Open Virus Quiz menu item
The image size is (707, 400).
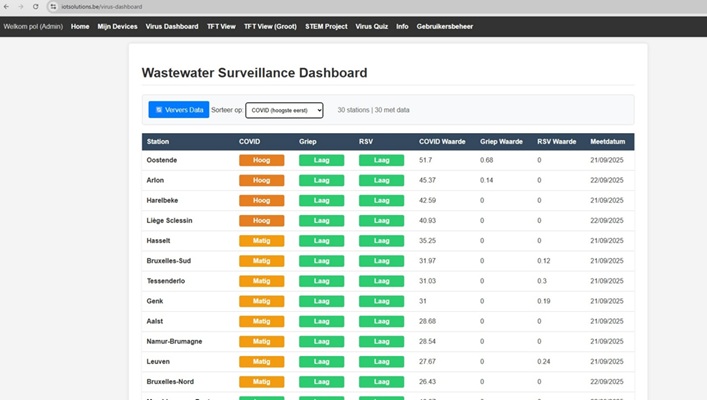coord(372,27)
